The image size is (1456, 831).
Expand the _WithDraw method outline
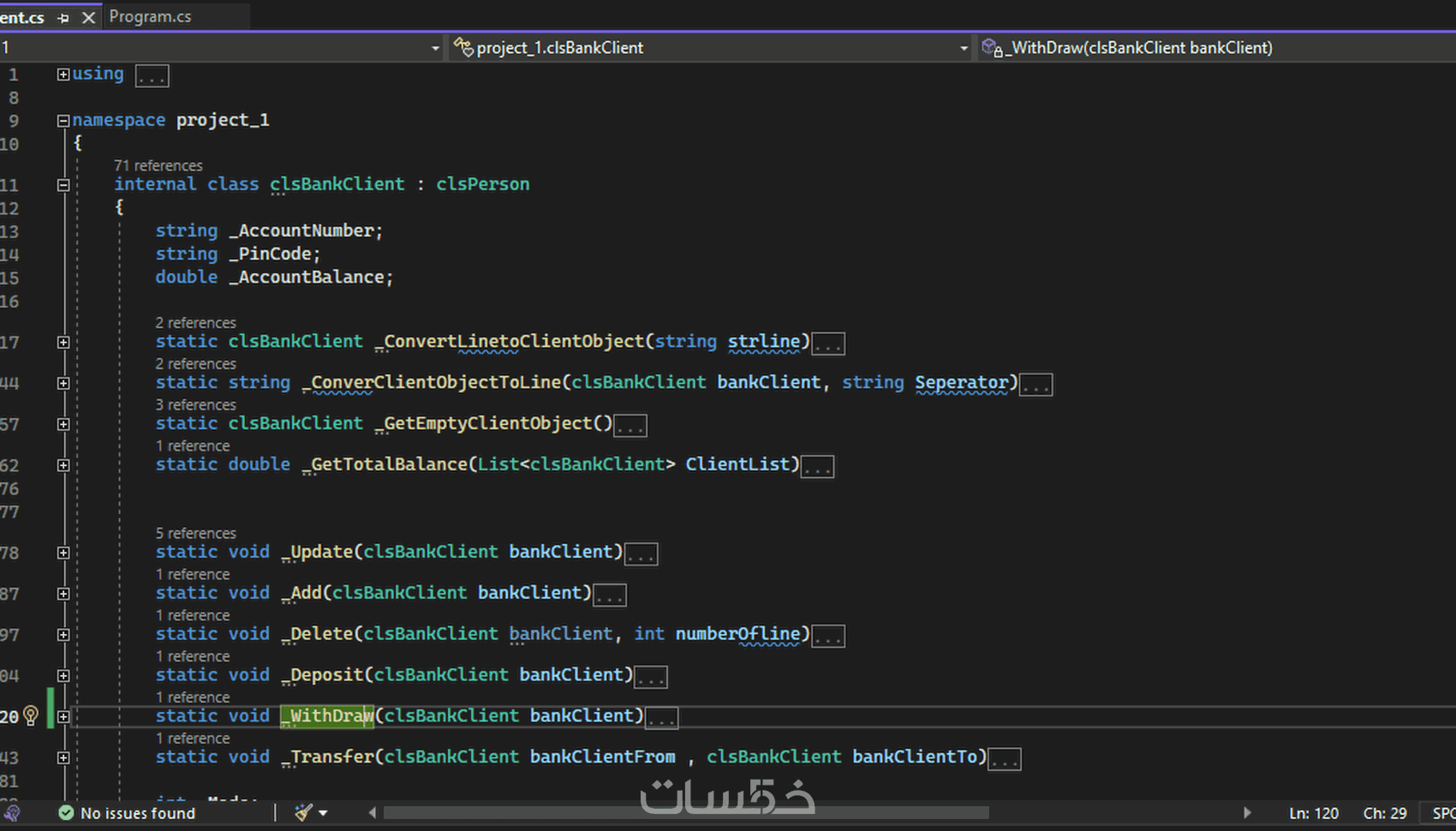[63, 717]
